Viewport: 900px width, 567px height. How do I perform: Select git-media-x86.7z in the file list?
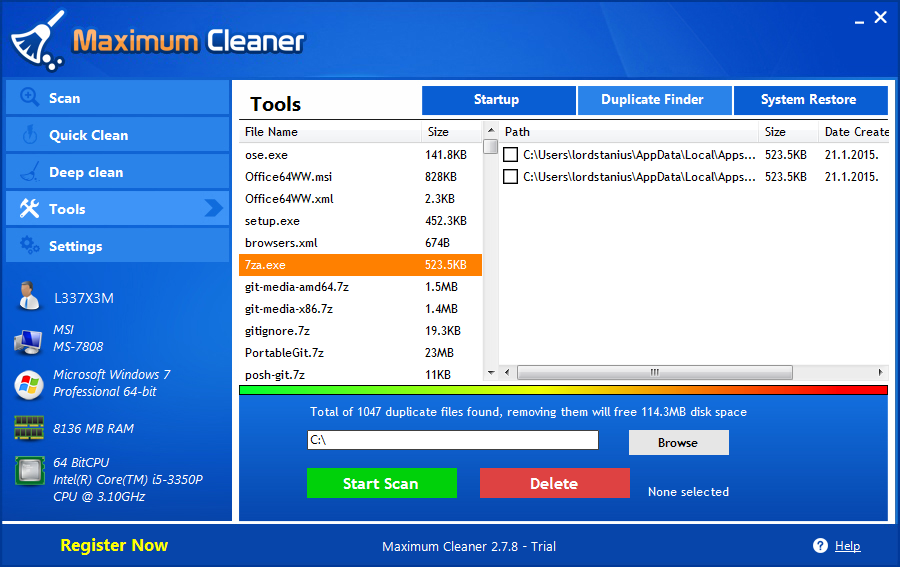(360, 308)
